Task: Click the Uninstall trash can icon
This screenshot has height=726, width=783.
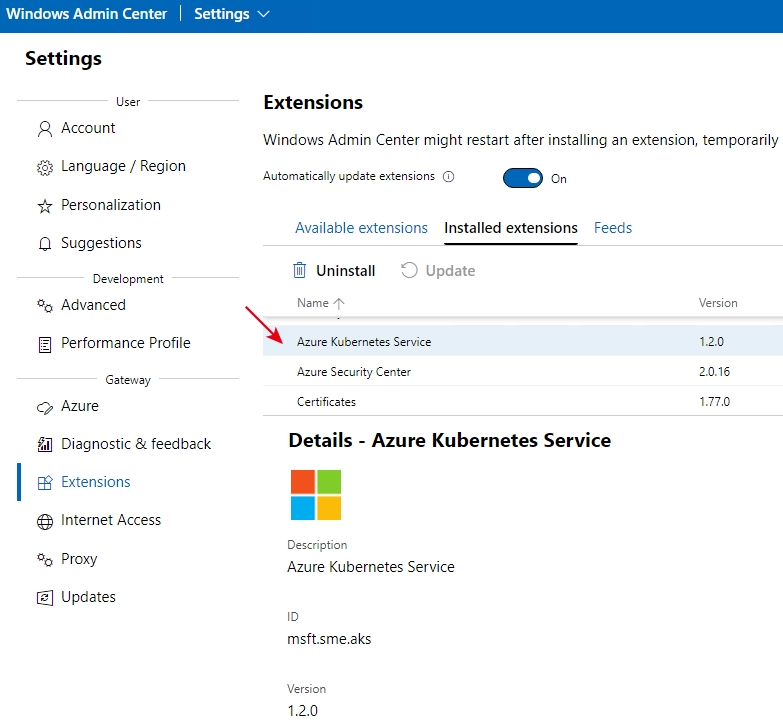Action: click(x=299, y=270)
